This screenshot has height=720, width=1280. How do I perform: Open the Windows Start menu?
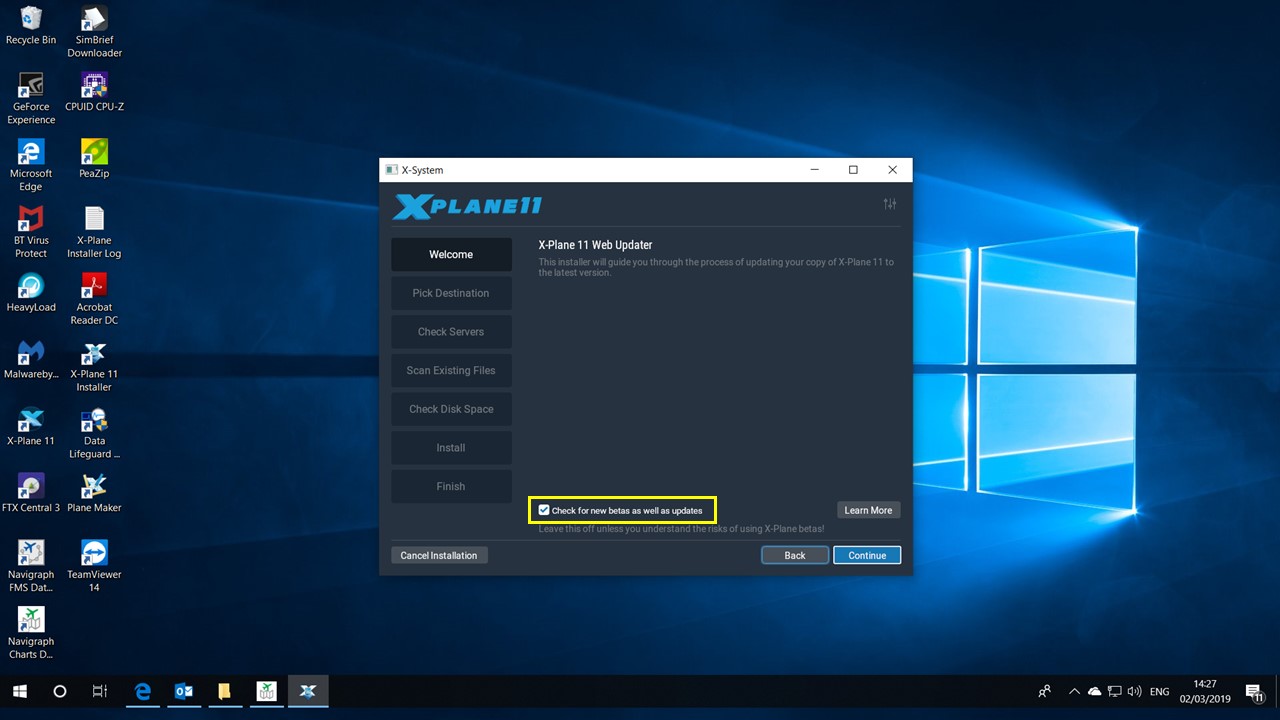(x=20, y=691)
